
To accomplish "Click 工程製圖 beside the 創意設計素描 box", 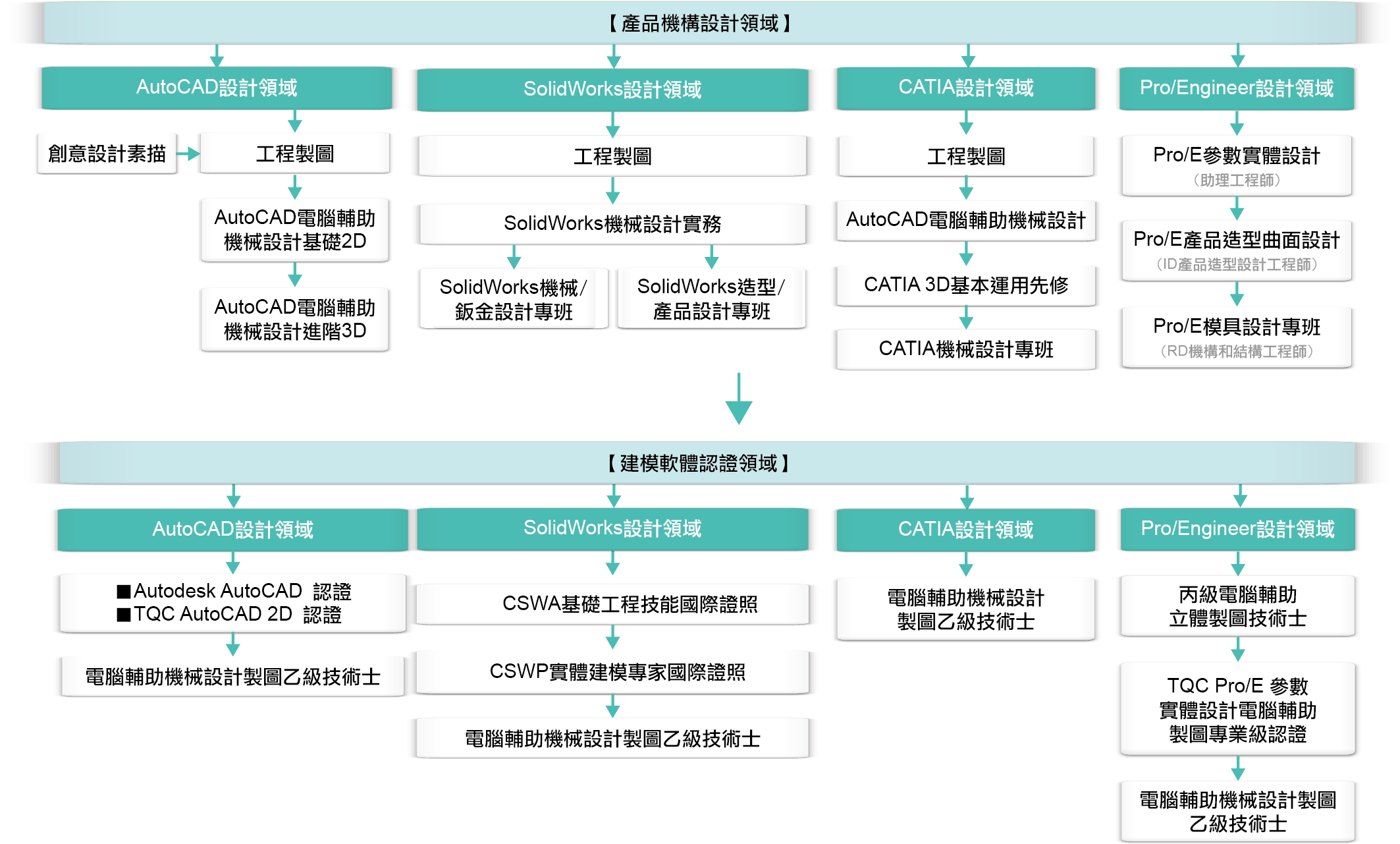I will (x=294, y=154).
